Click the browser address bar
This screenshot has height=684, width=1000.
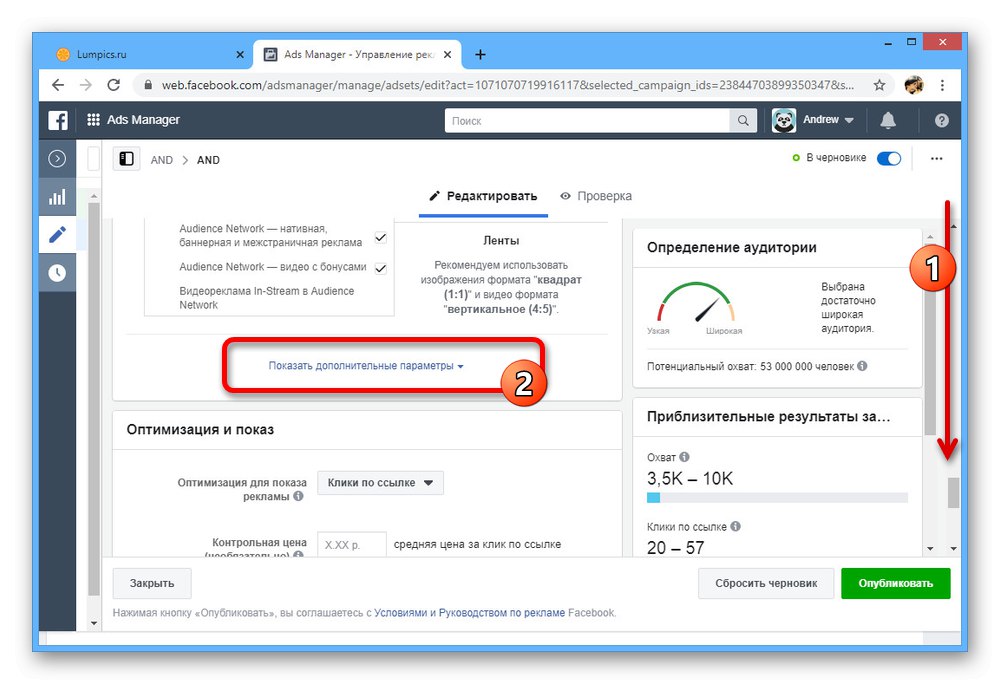pyautogui.click(x=507, y=85)
